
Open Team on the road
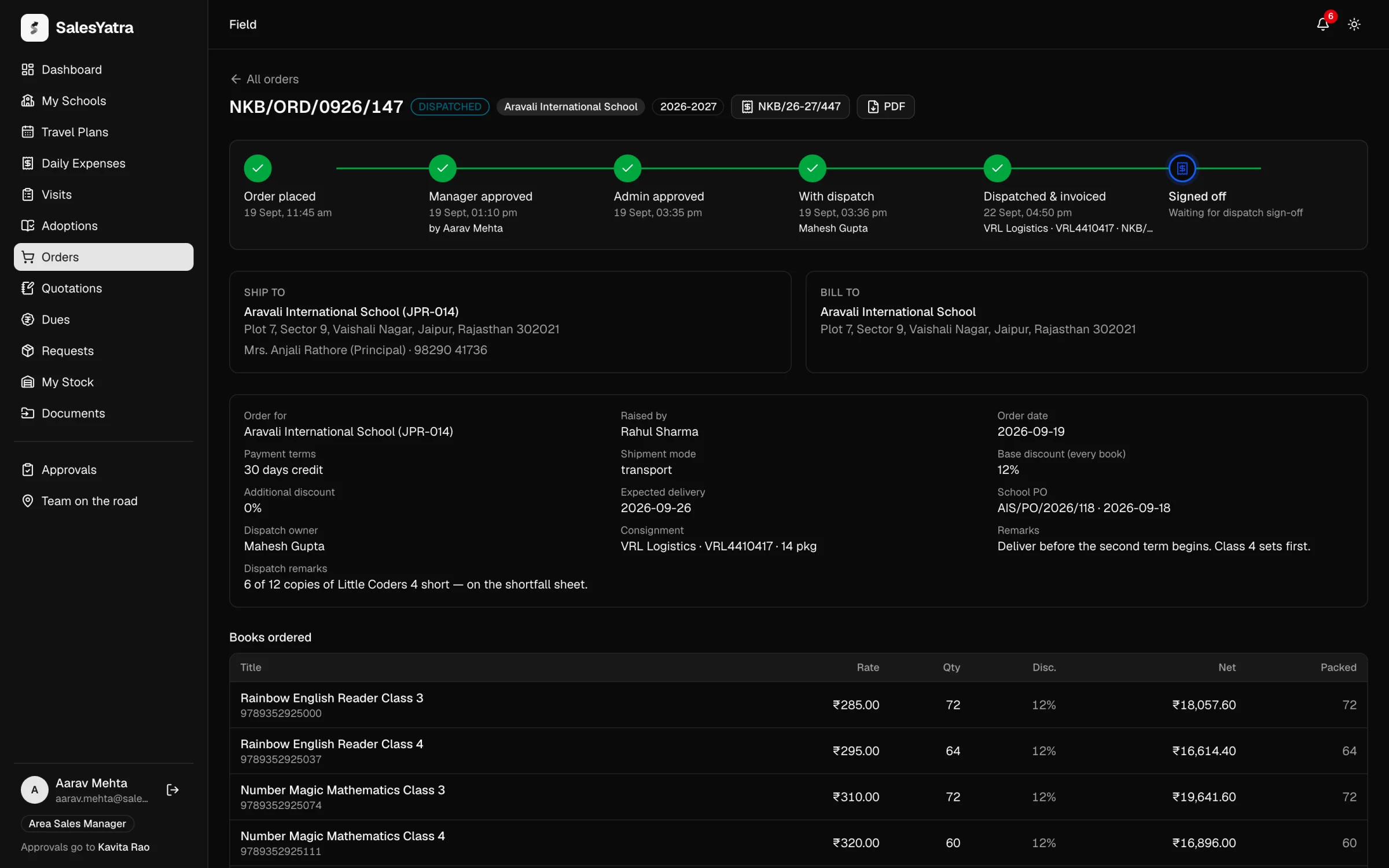click(x=104, y=501)
